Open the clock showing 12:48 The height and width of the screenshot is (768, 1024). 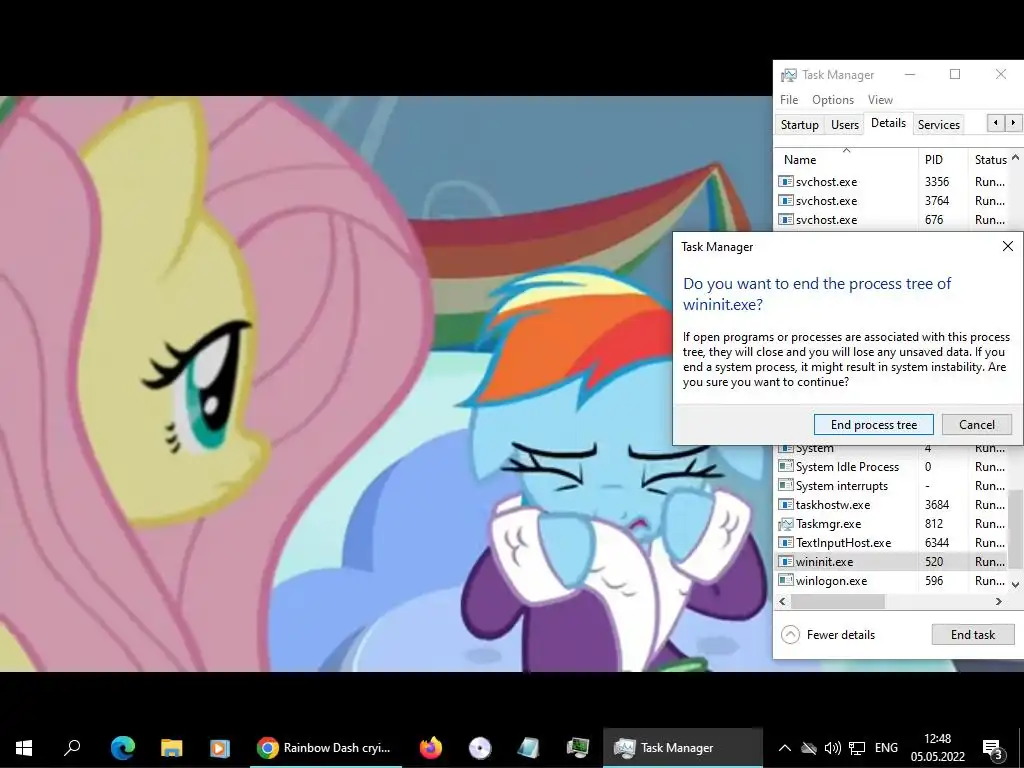coord(938,748)
